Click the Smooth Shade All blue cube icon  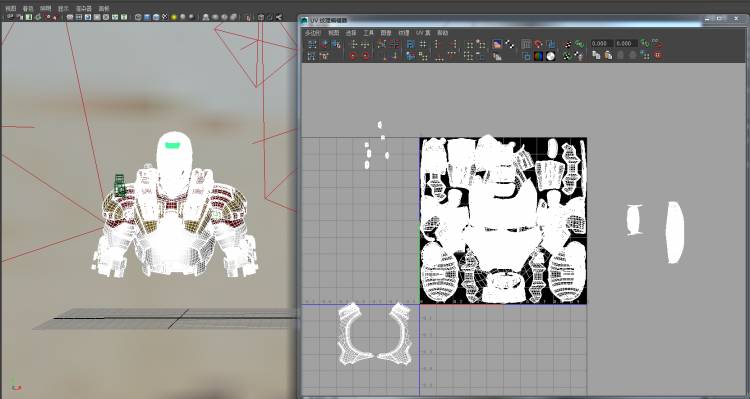click(147, 17)
